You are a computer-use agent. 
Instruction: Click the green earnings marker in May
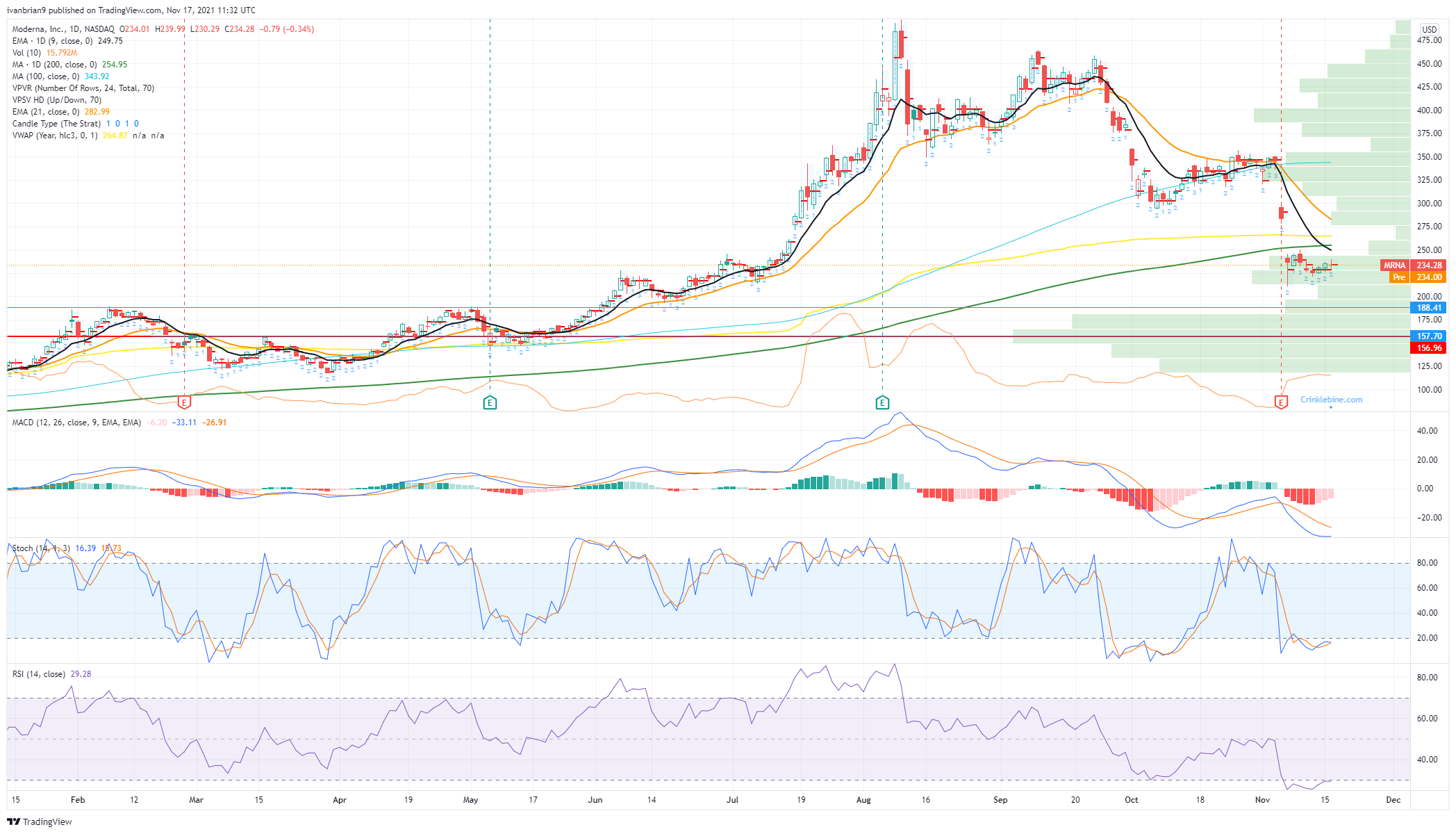[x=490, y=402]
